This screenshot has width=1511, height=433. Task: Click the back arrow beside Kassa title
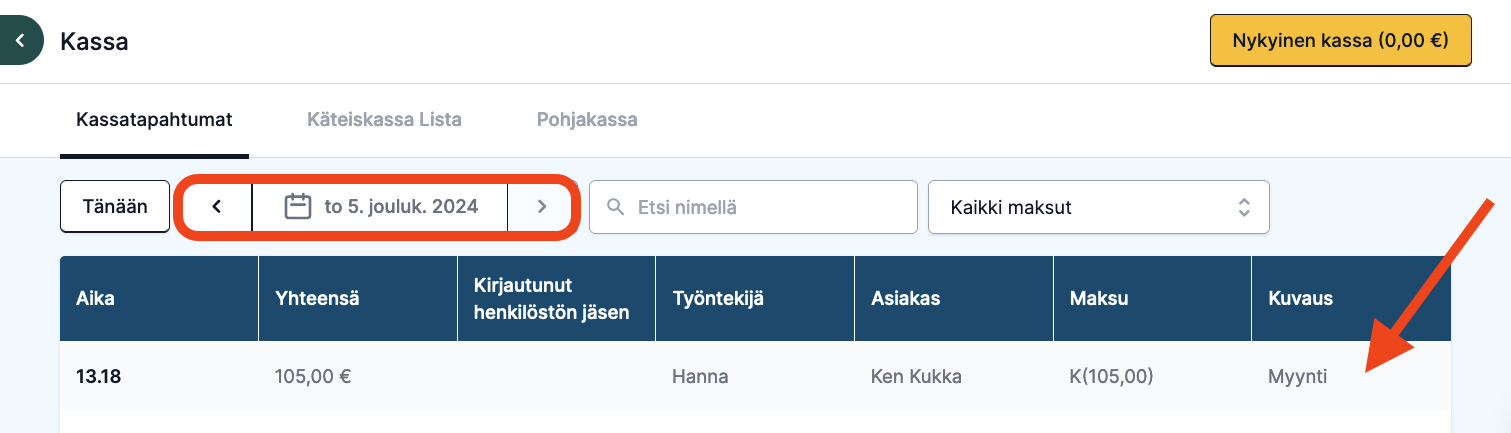pyautogui.click(x=20, y=42)
